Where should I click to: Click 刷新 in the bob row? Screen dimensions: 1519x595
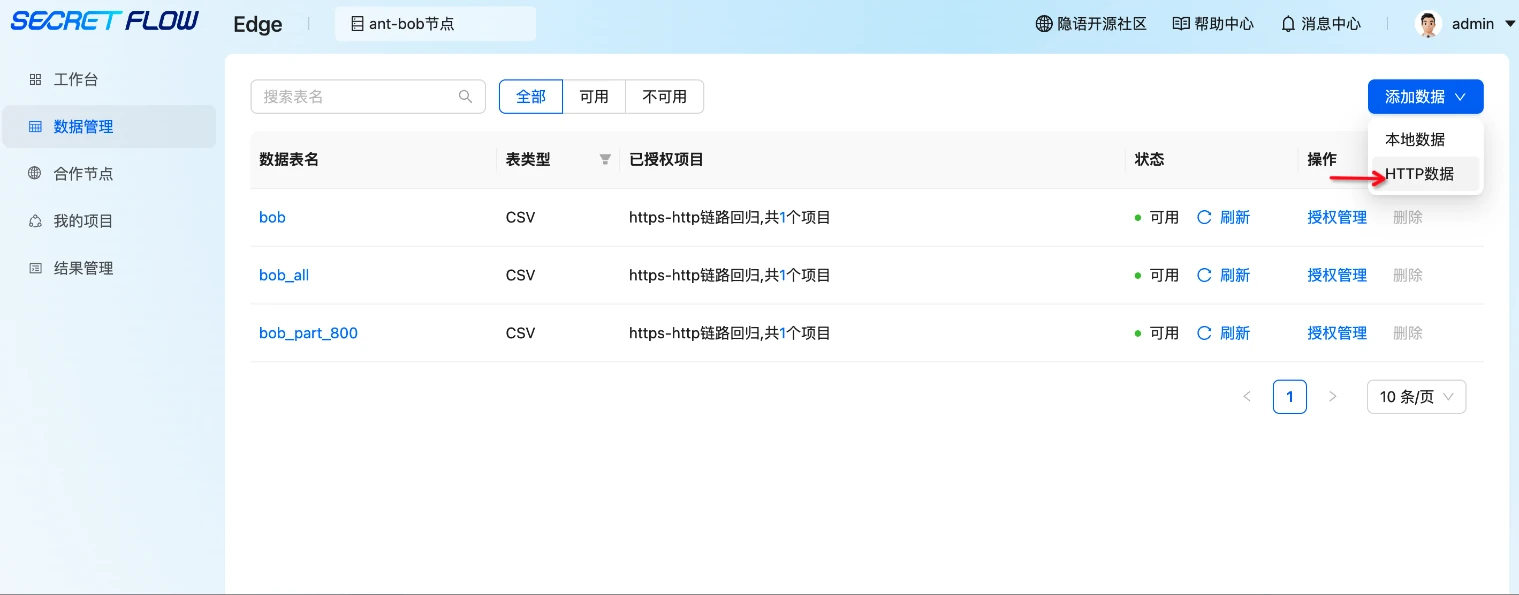pos(1235,217)
